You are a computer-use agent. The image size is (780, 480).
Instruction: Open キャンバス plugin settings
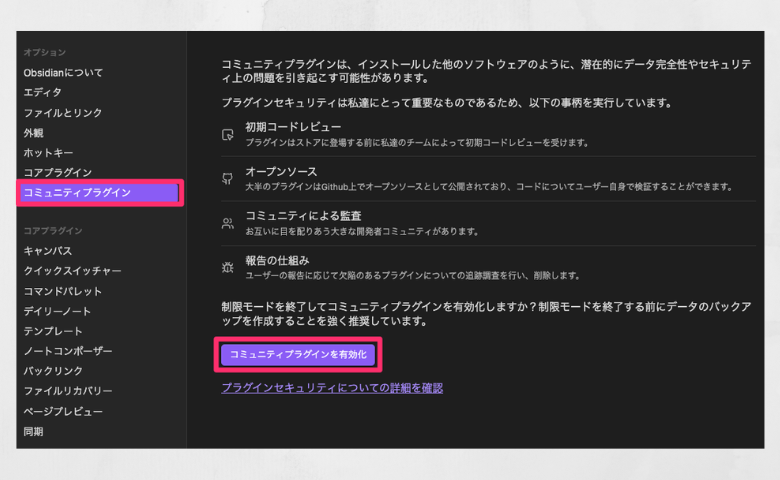click(x=48, y=251)
